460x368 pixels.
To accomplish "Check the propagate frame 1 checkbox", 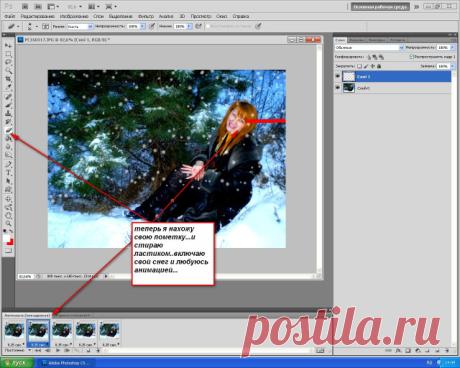I will (x=412, y=57).
